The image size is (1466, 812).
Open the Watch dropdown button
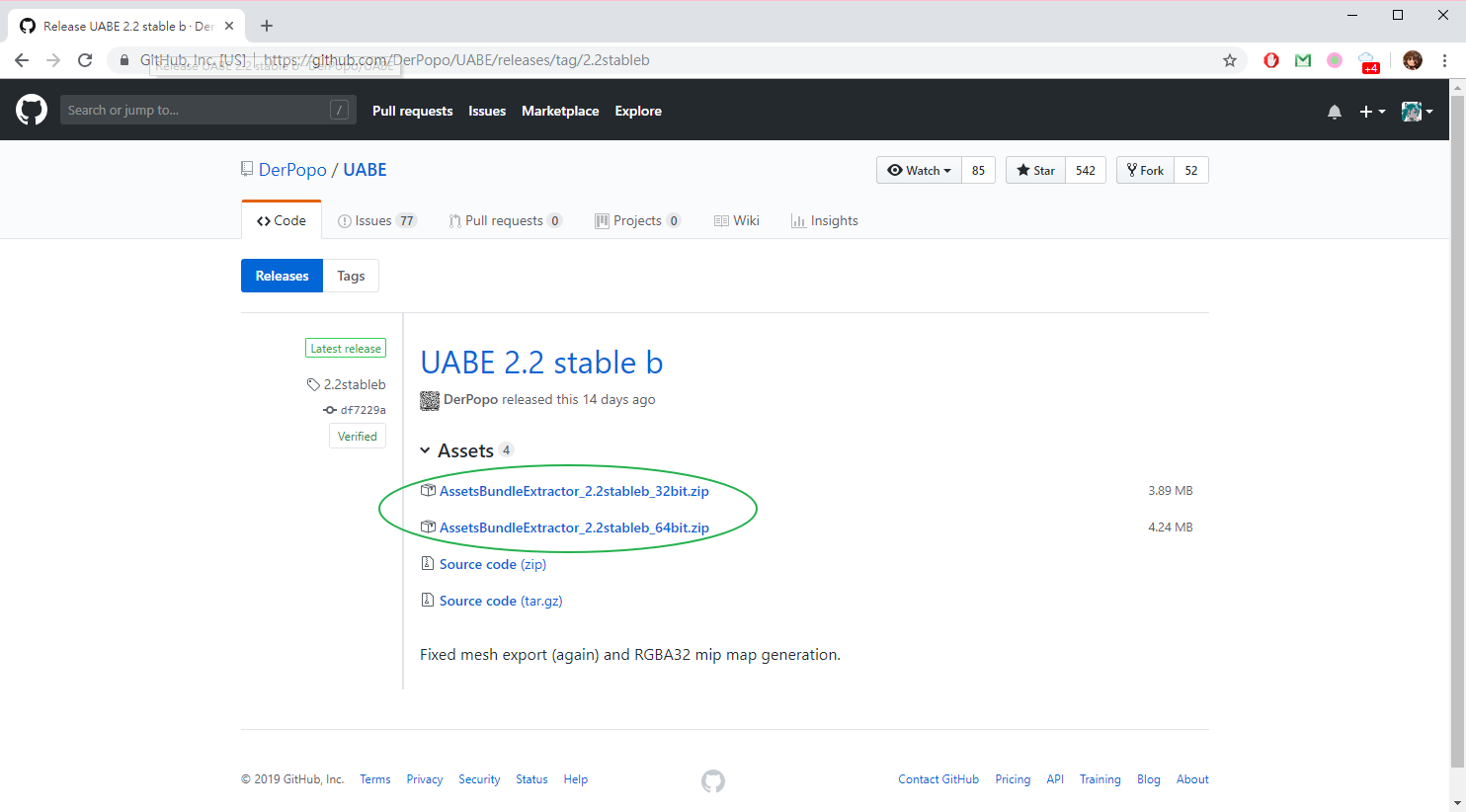click(919, 170)
